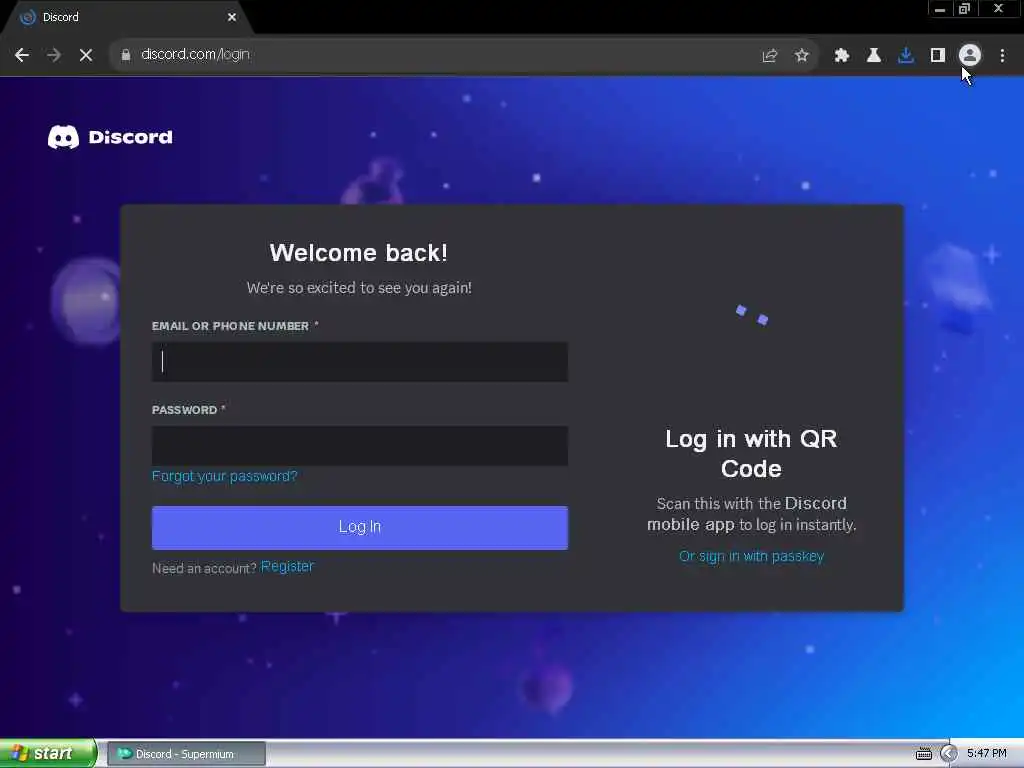Open the Downloads toolbar icon
The width and height of the screenshot is (1024, 768).
(x=905, y=56)
